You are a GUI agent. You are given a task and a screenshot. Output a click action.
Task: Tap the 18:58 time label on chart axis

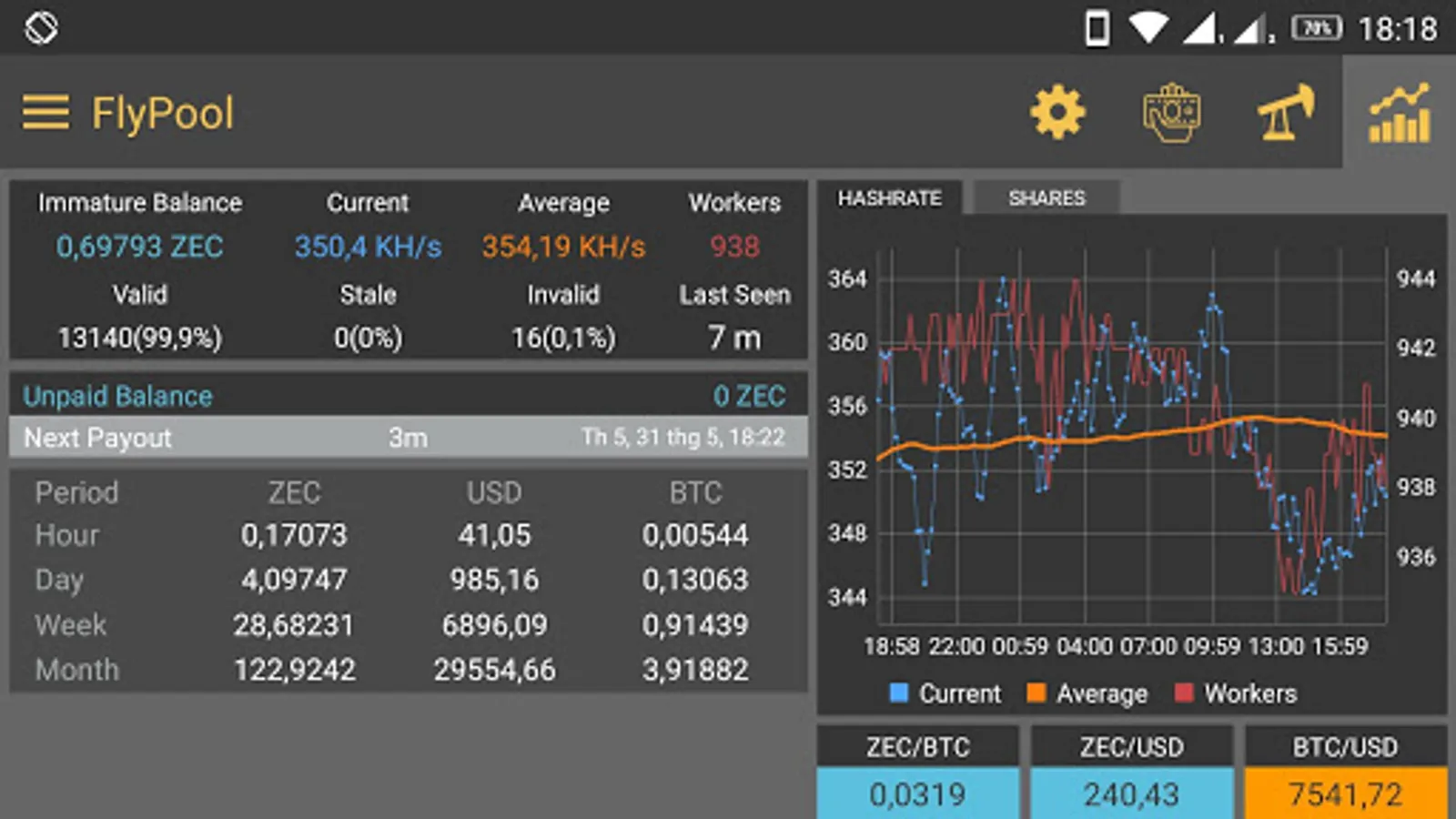click(891, 646)
